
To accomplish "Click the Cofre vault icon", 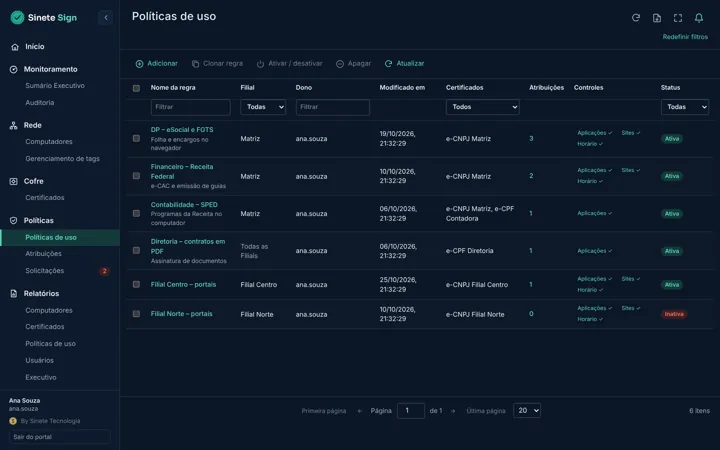I will (x=13, y=181).
